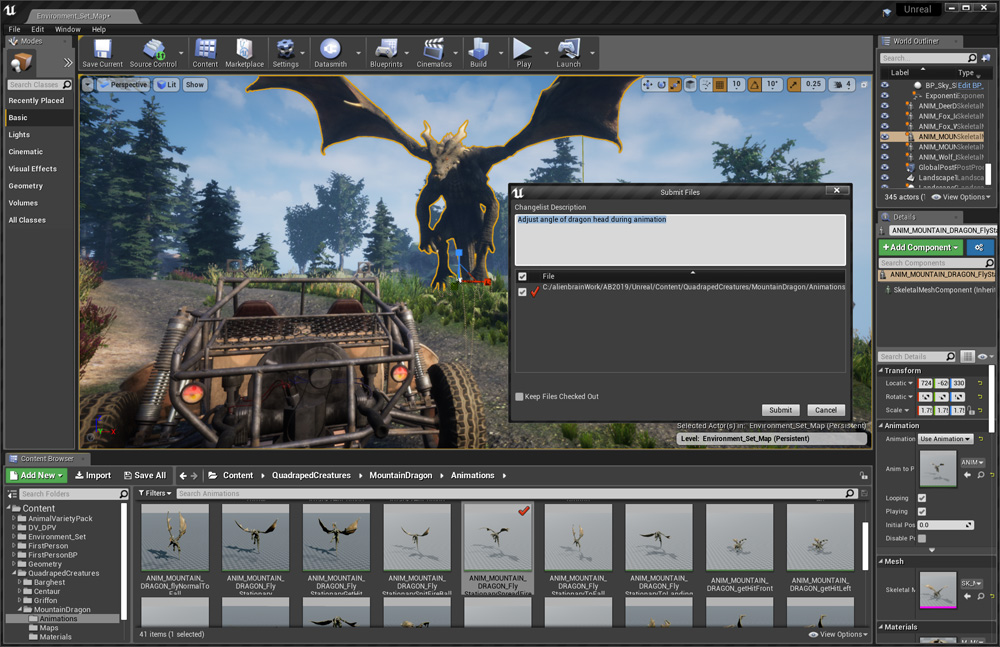This screenshot has height=647, width=1000.
Task: Click the search icon in World Outliner
Action: [972, 58]
